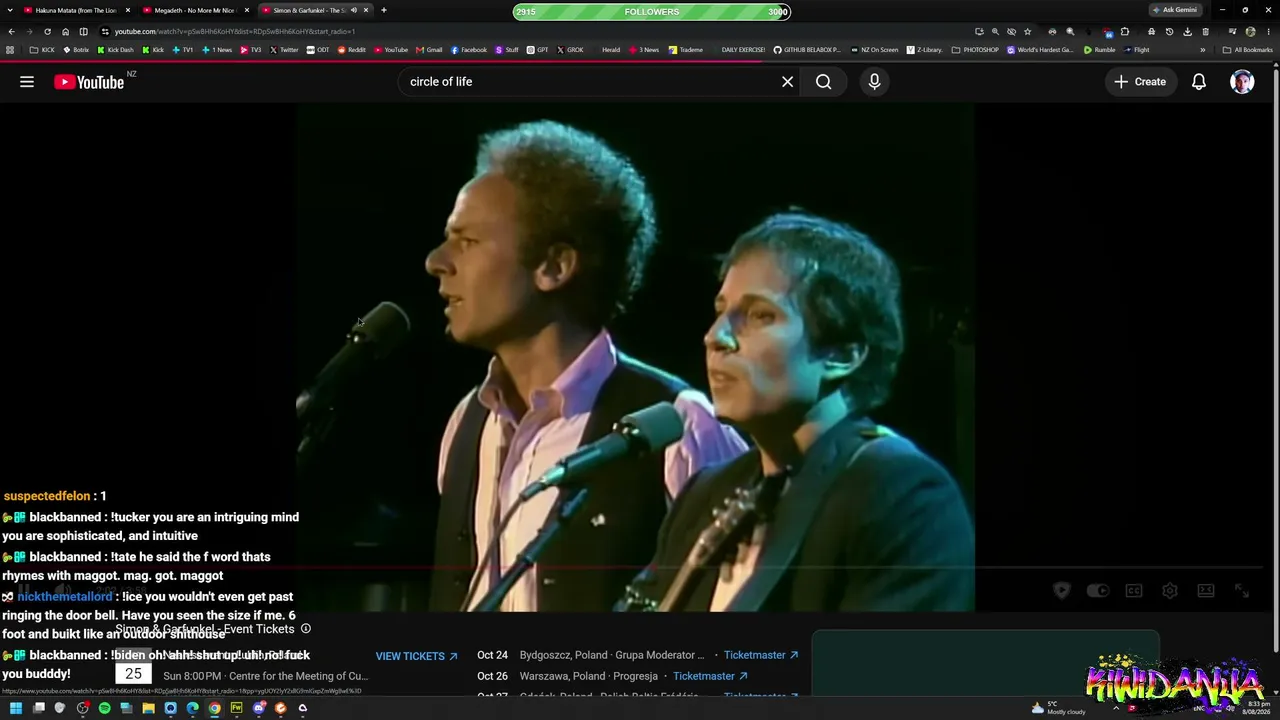Enter full screen video mode

pos(1242,591)
